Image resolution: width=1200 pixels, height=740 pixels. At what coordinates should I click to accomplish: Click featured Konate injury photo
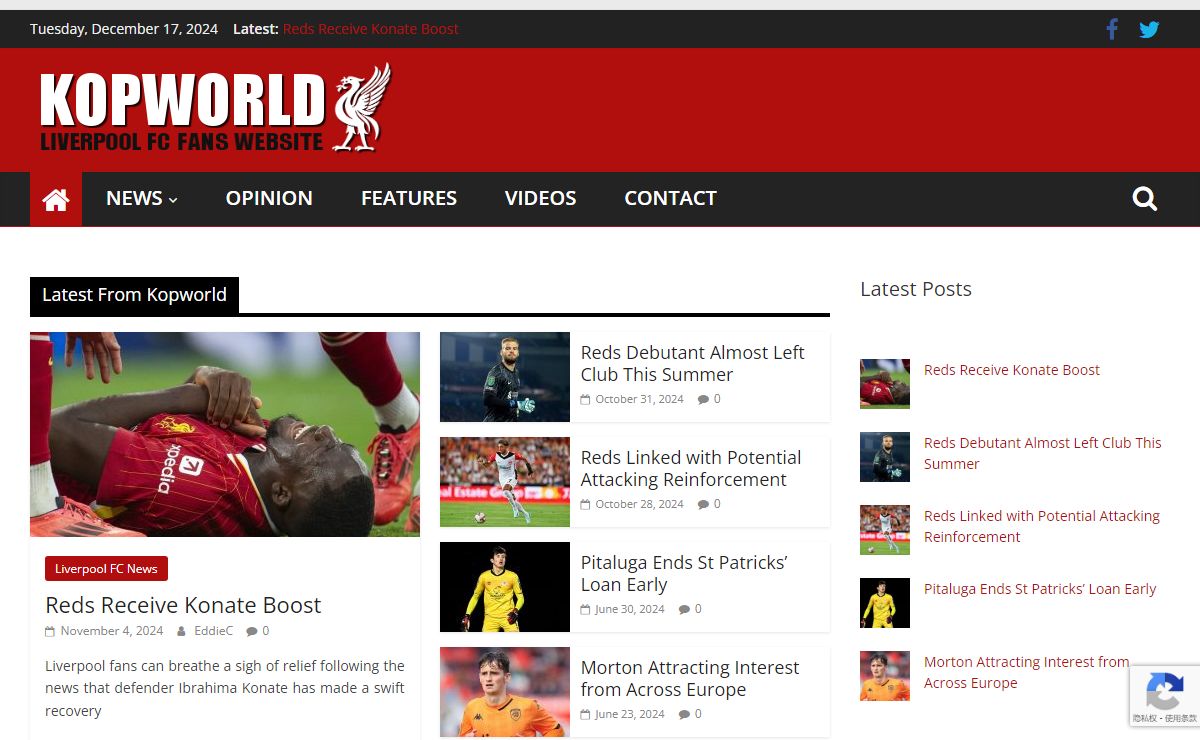[x=225, y=434]
